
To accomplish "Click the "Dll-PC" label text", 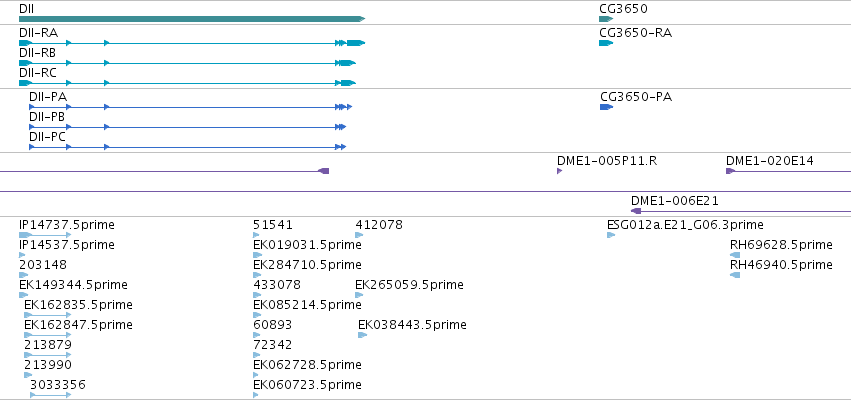I will coord(48,137).
